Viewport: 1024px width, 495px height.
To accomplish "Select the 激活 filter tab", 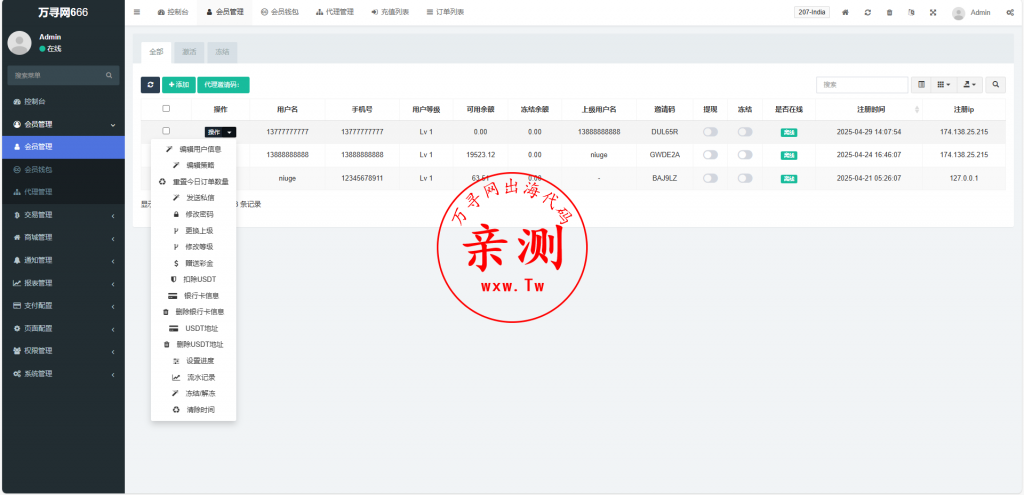I will pos(189,52).
